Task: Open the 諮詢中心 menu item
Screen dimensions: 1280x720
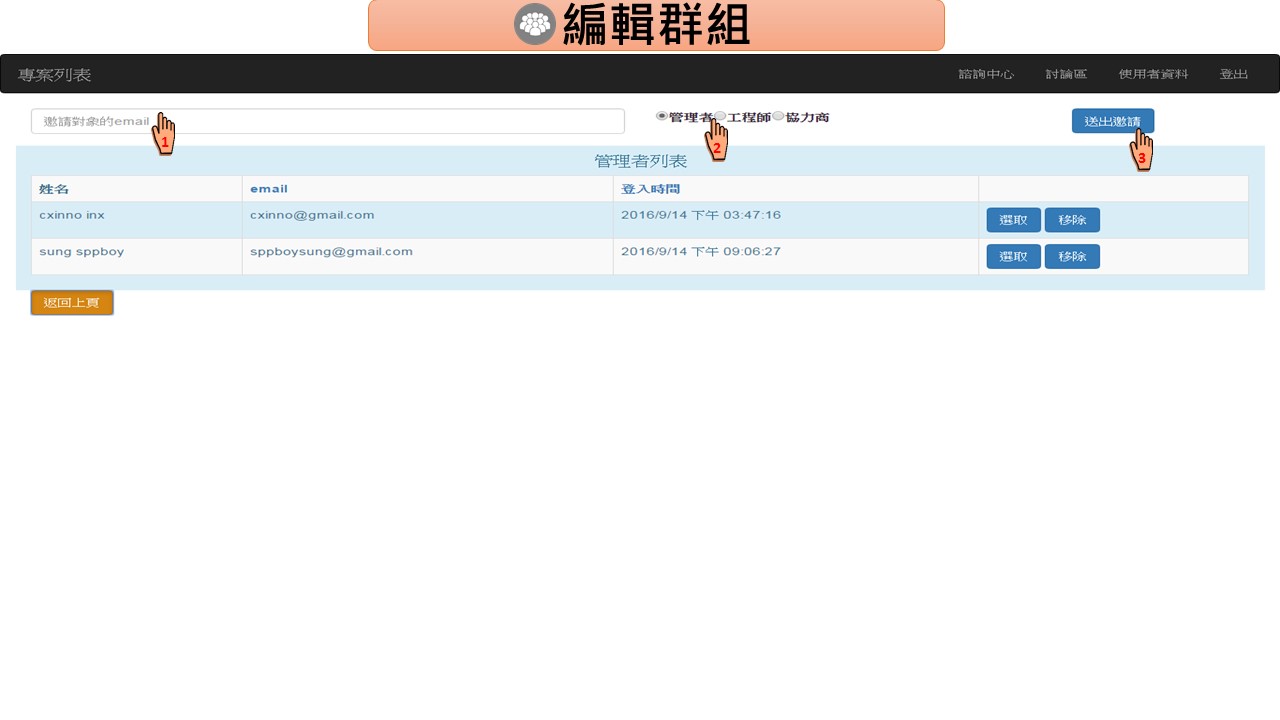Action: coord(986,75)
